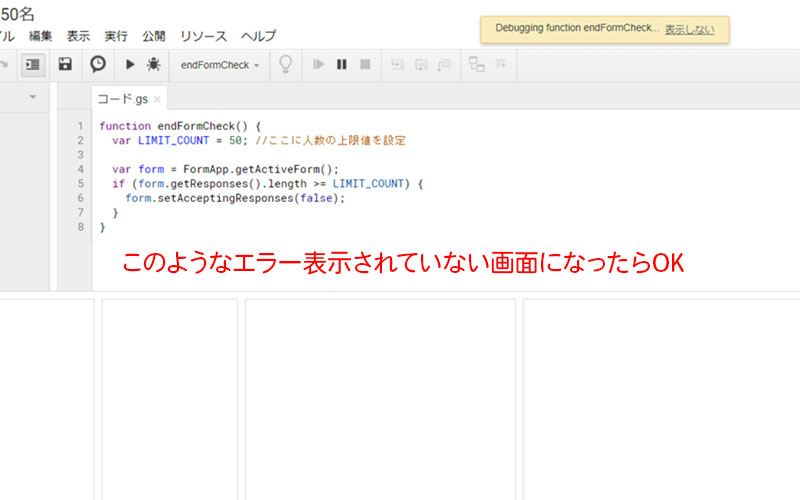Stop debugging with the stop icon
The image size is (800, 500).
click(365, 64)
